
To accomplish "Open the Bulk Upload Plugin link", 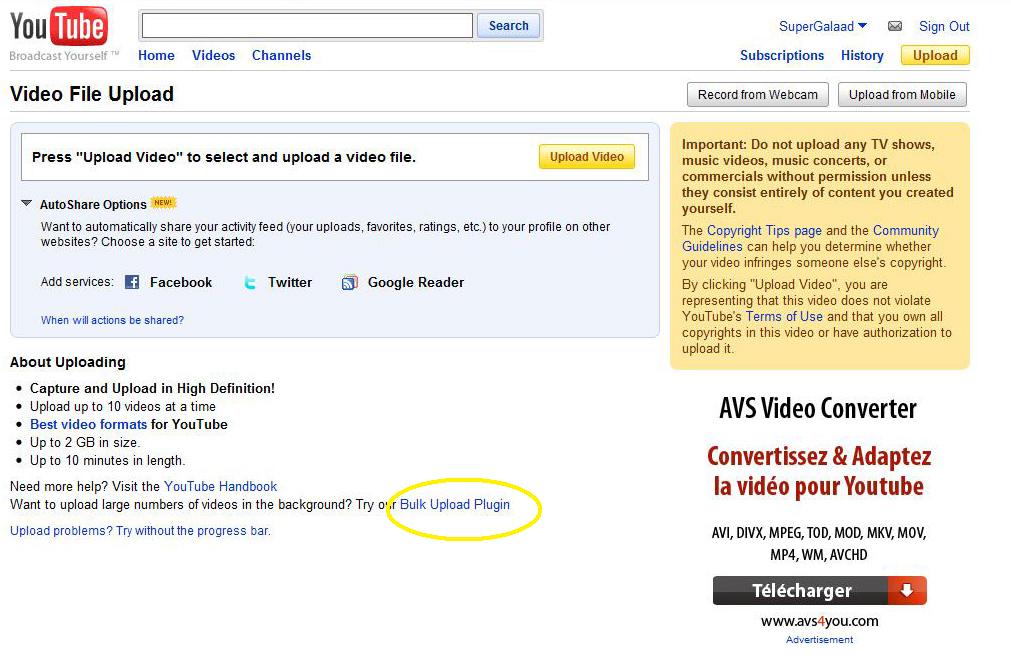I will pyautogui.click(x=455, y=504).
